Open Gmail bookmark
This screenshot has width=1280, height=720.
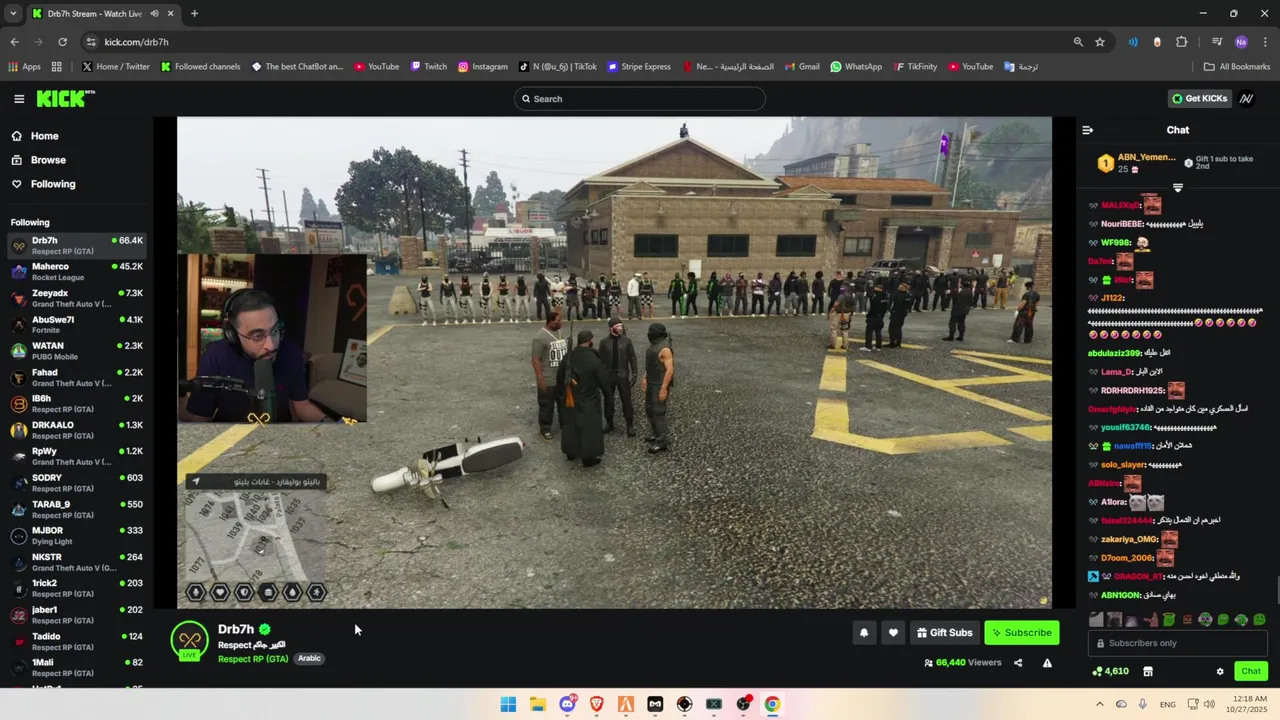(801, 67)
